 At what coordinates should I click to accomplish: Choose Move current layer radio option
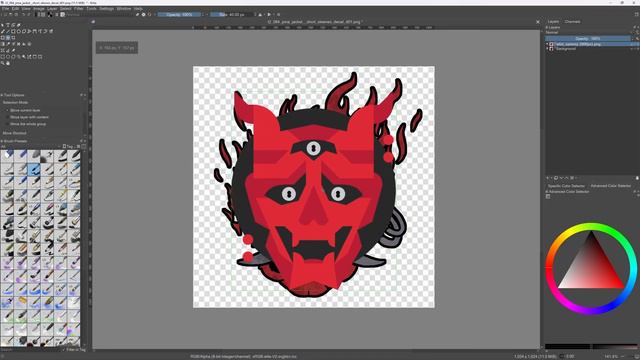24,111
